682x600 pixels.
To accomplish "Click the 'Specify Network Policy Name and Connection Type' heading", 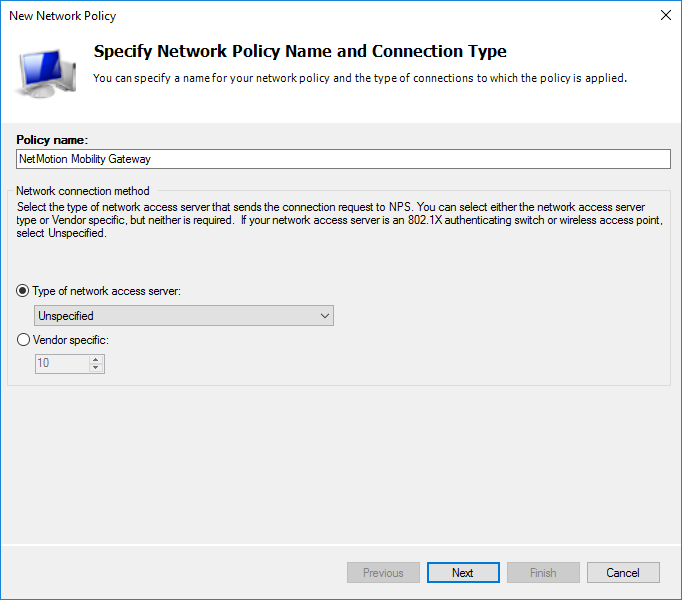I will point(299,52).
